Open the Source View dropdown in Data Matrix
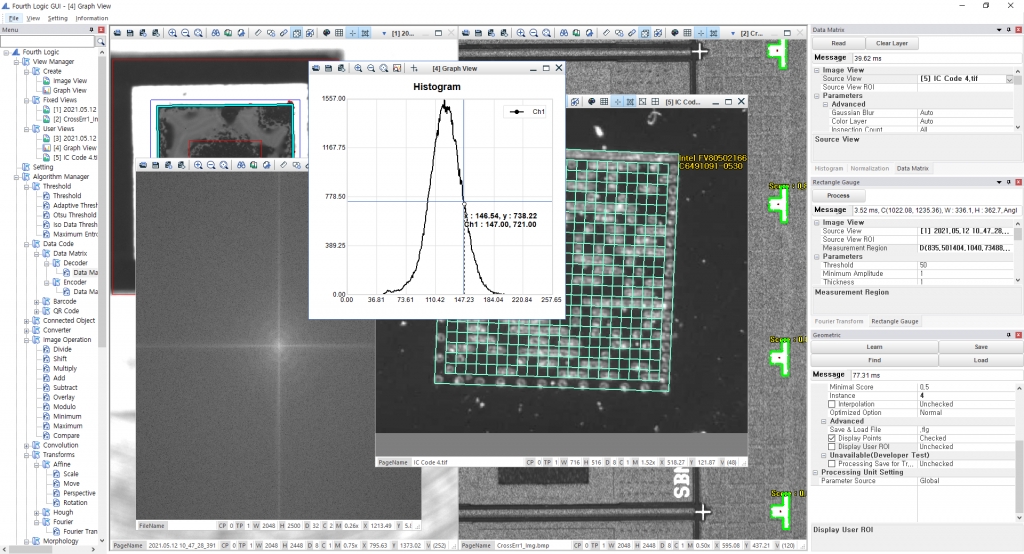 (x=1010, y=79)
